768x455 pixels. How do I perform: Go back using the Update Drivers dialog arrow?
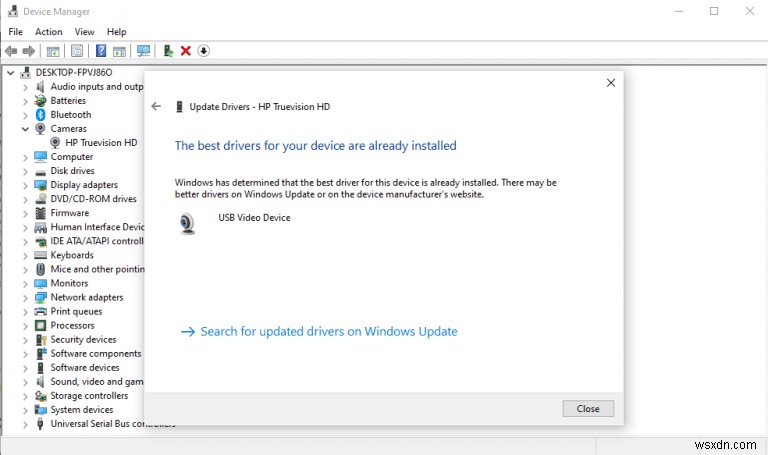tap(156, 106)
